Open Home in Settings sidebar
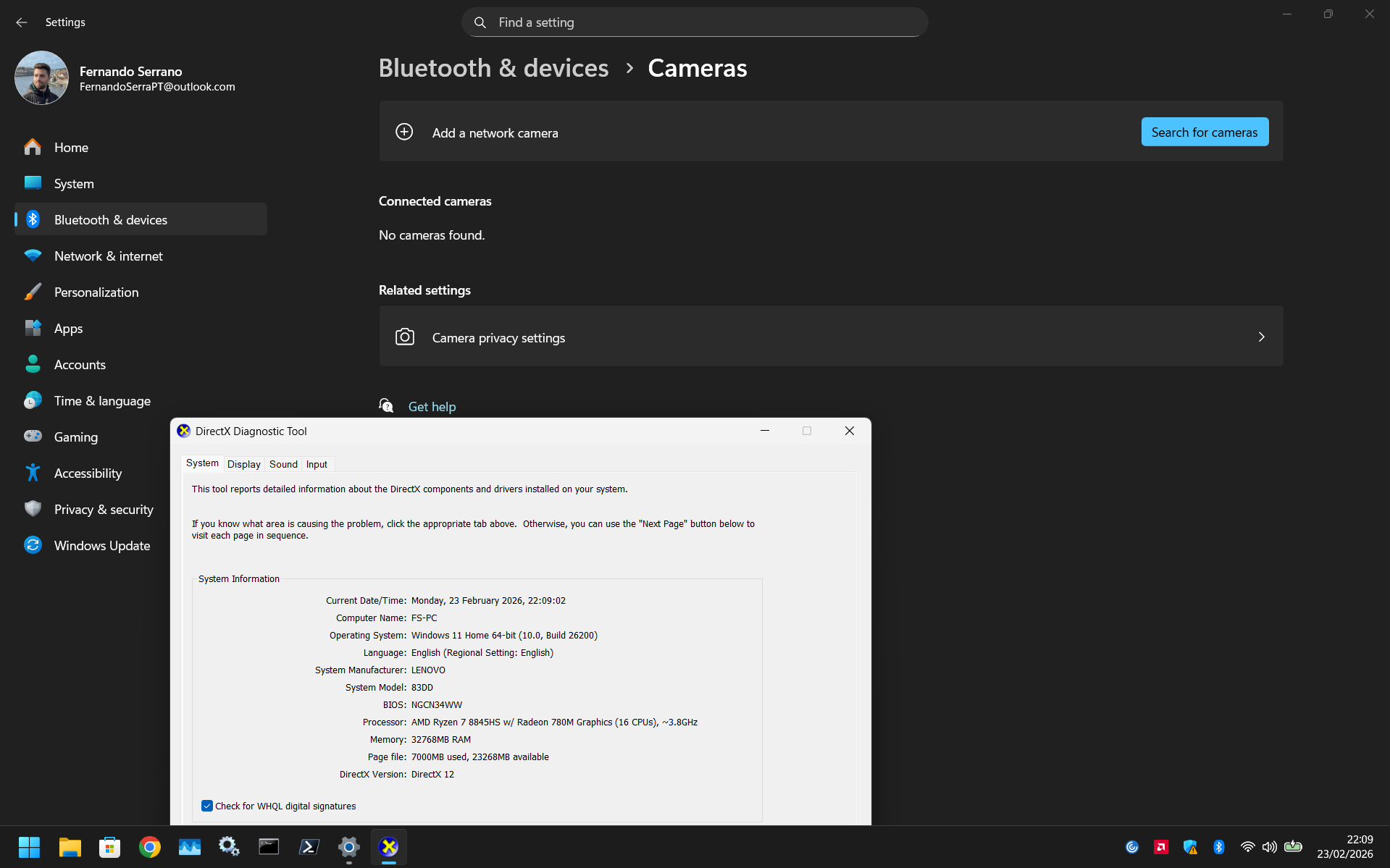The height and width of the screenshot is (868, 1390). pos(141,148)
